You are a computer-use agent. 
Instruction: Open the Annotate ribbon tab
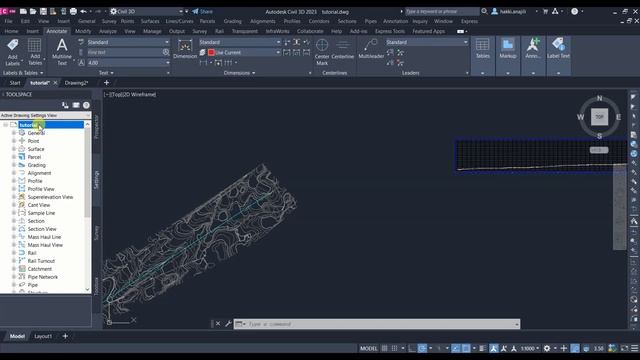coord(56,31)
